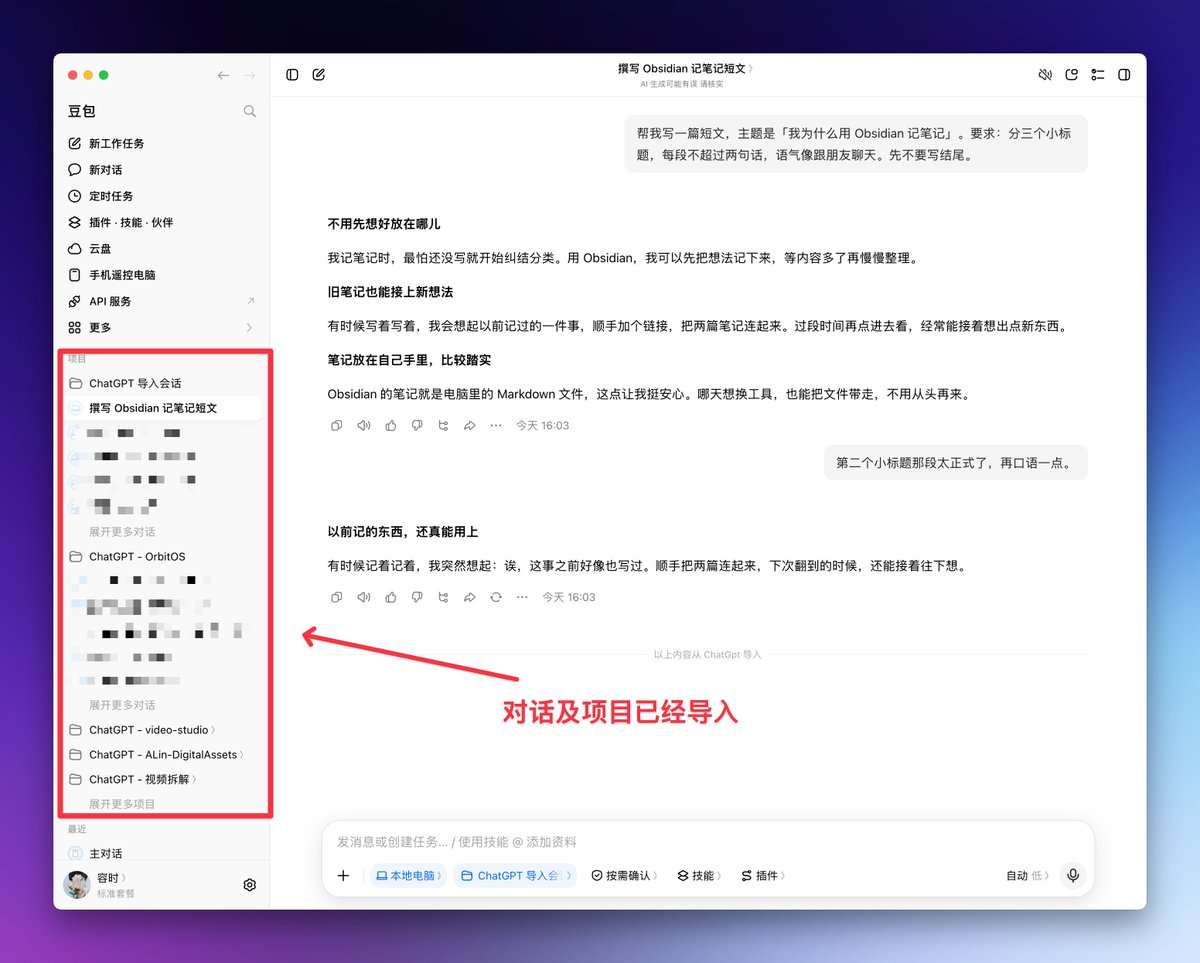1200x963 pixels.
Task: Open ChatGPT 导入会 project chip in input
Action: click(x=516, y=875)
